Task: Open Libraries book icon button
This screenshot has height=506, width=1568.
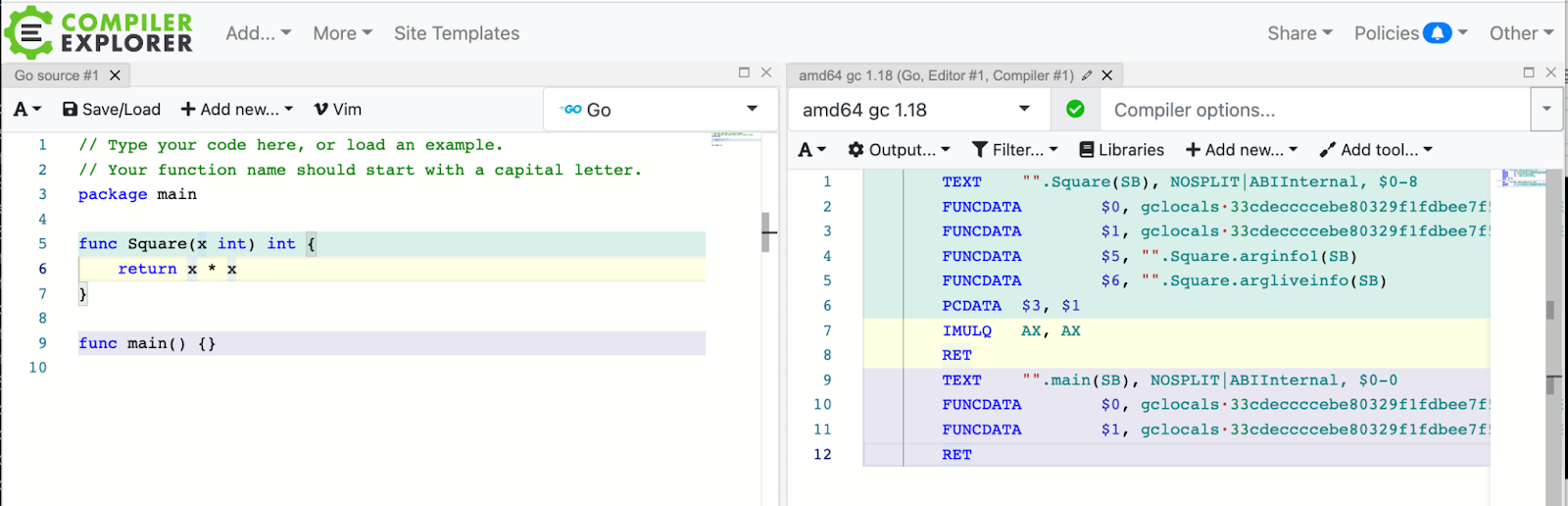Action: [1121, 149]
